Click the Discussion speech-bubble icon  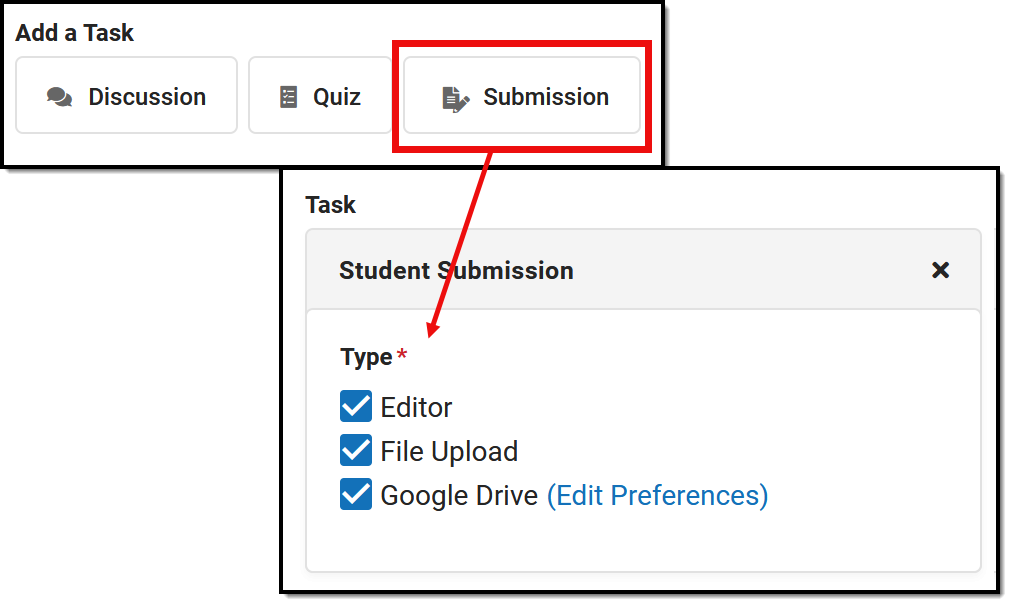coord(60,97)
